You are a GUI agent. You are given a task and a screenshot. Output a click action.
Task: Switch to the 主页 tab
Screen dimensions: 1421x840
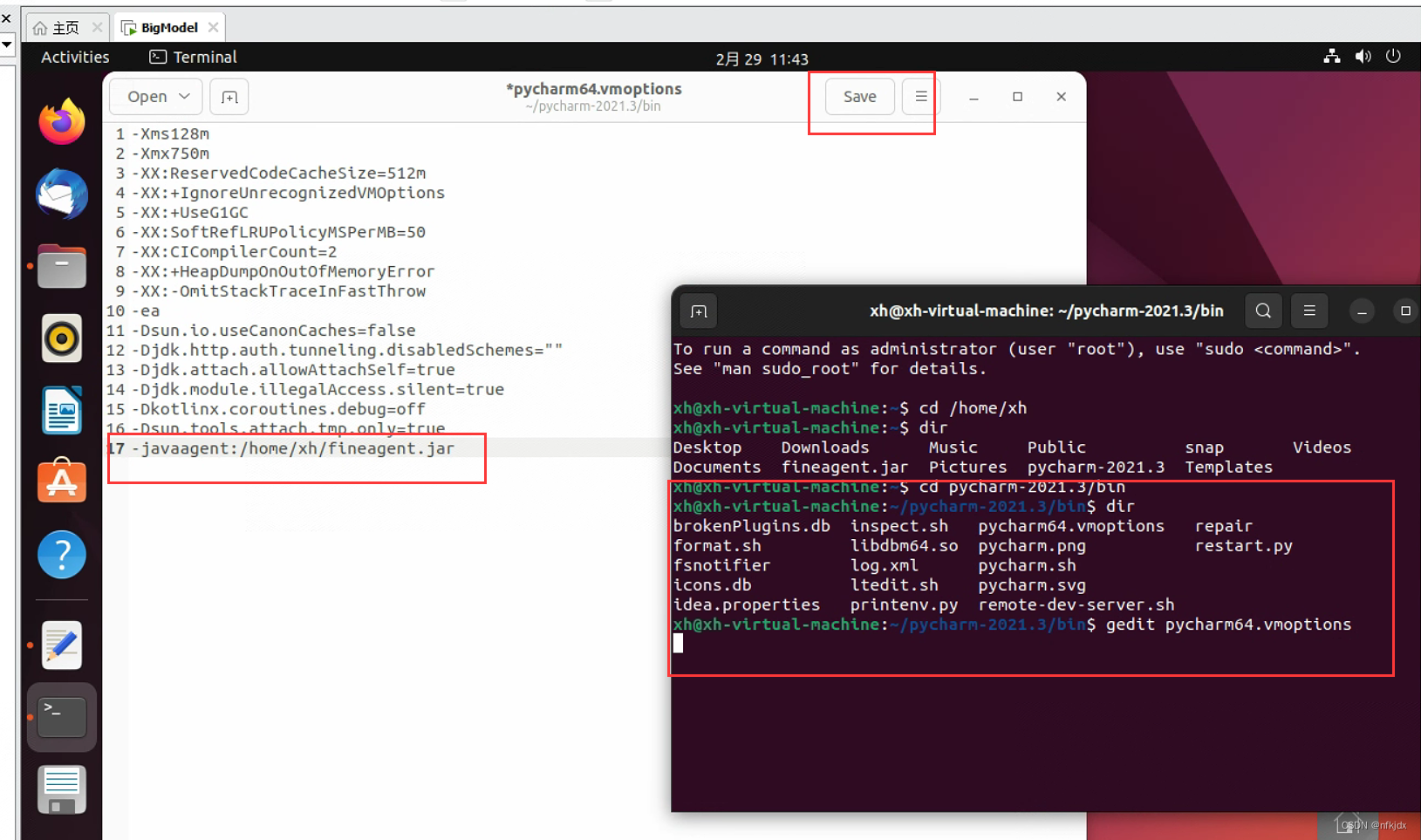(x=65, y=28)
